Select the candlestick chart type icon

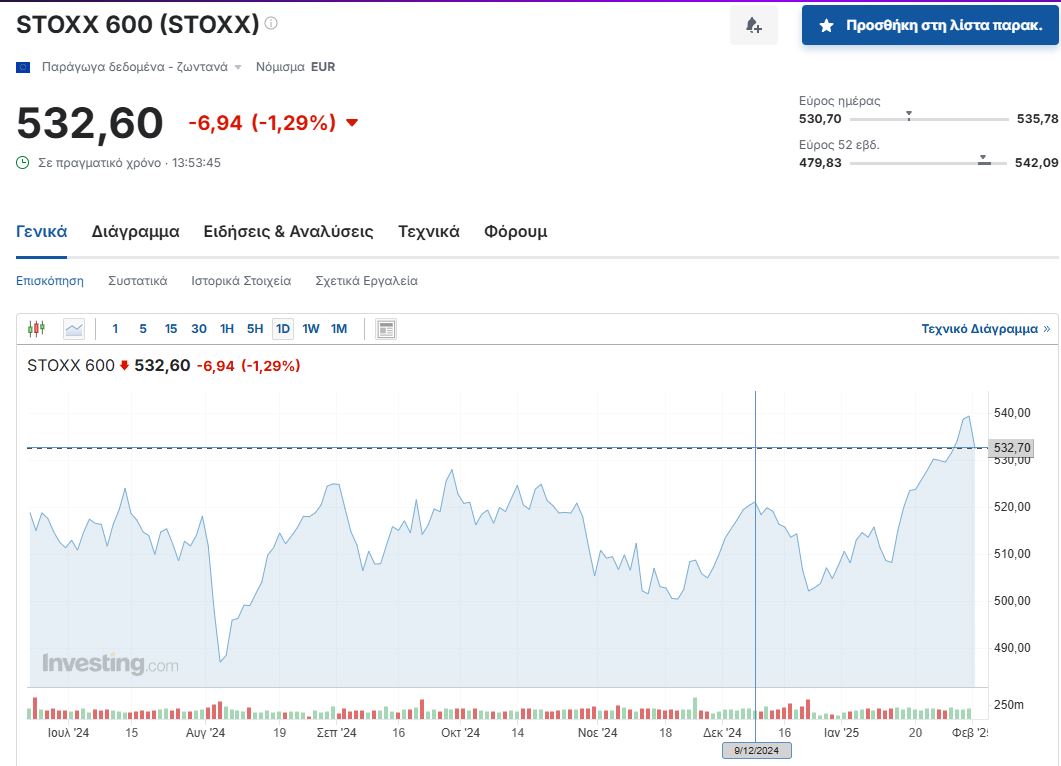tap(37, 328)
